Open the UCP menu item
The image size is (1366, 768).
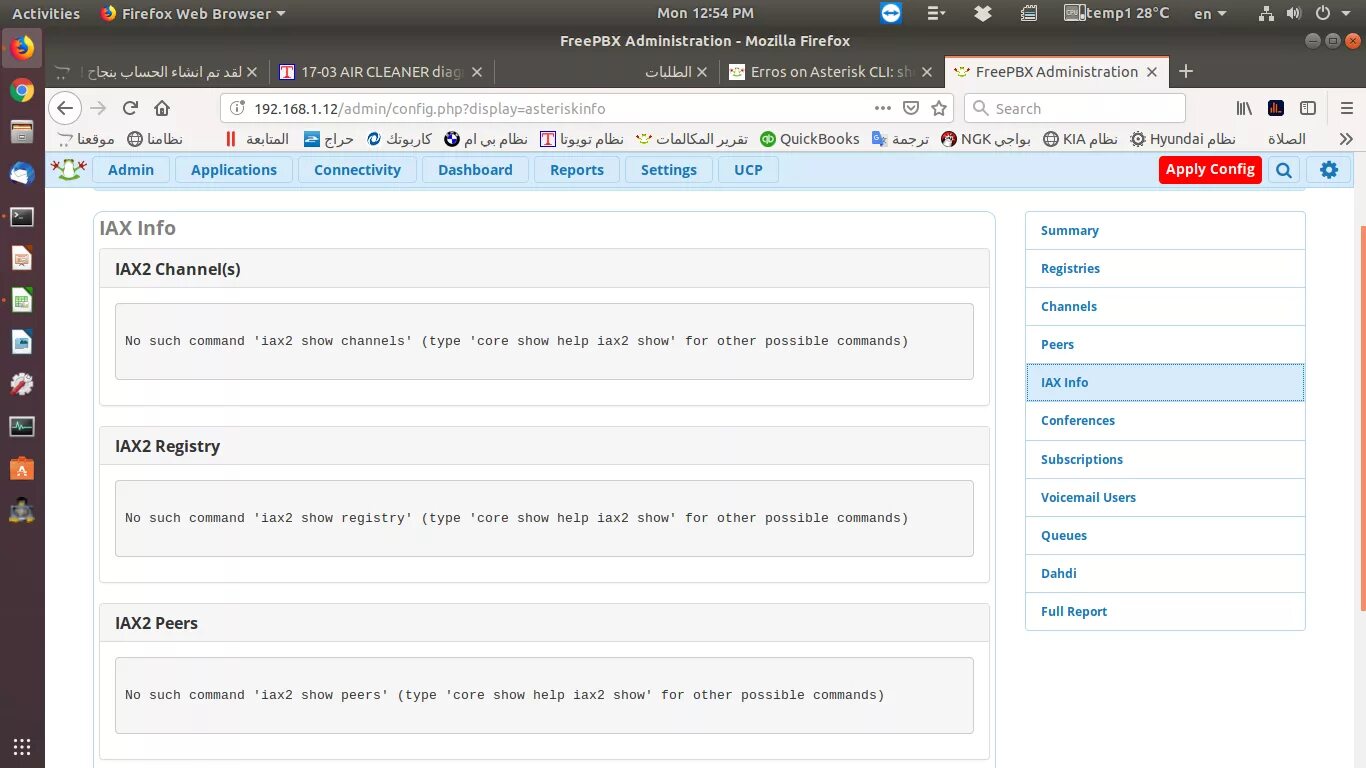(x=748, y=170)
